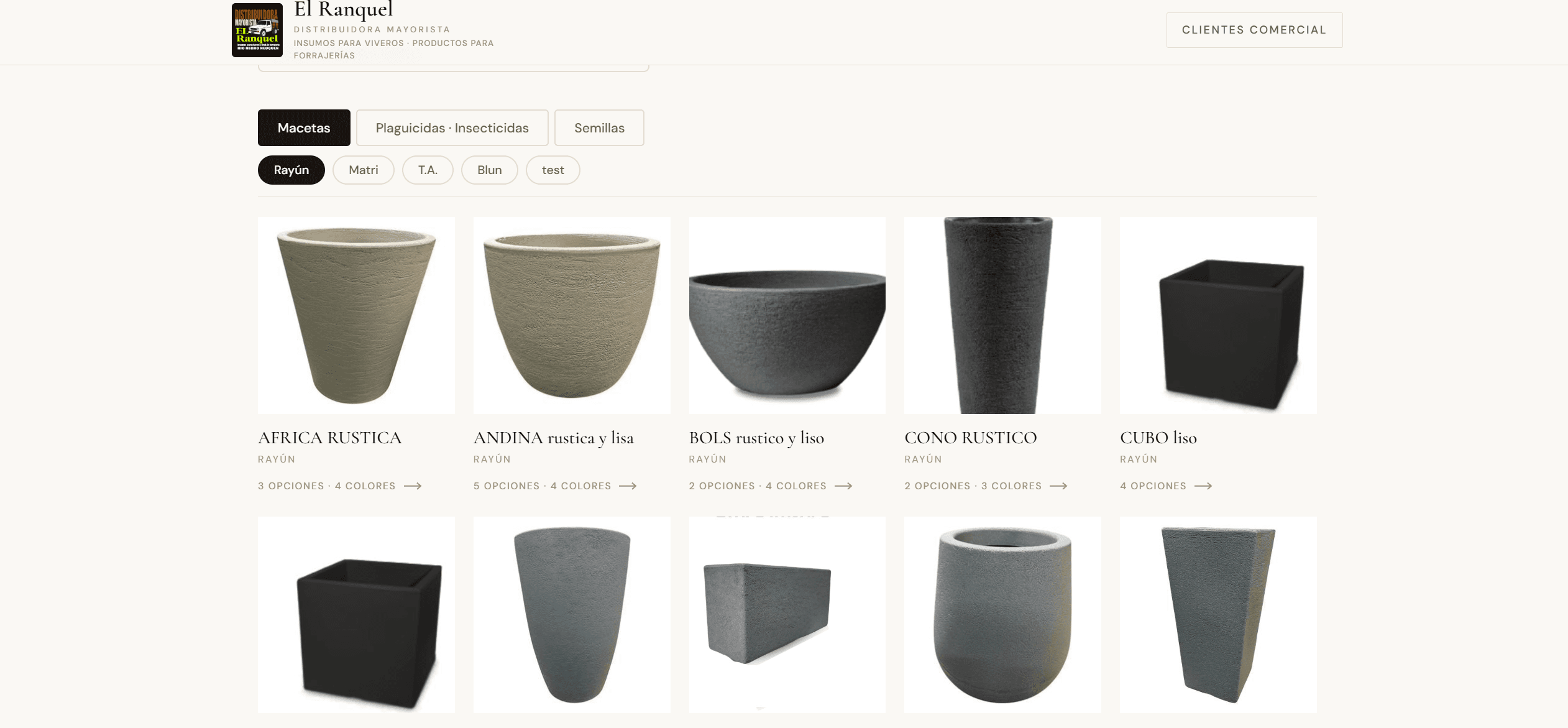Select the Rayún brand filter
This screenshot has height=728, width=1568.
291,170
